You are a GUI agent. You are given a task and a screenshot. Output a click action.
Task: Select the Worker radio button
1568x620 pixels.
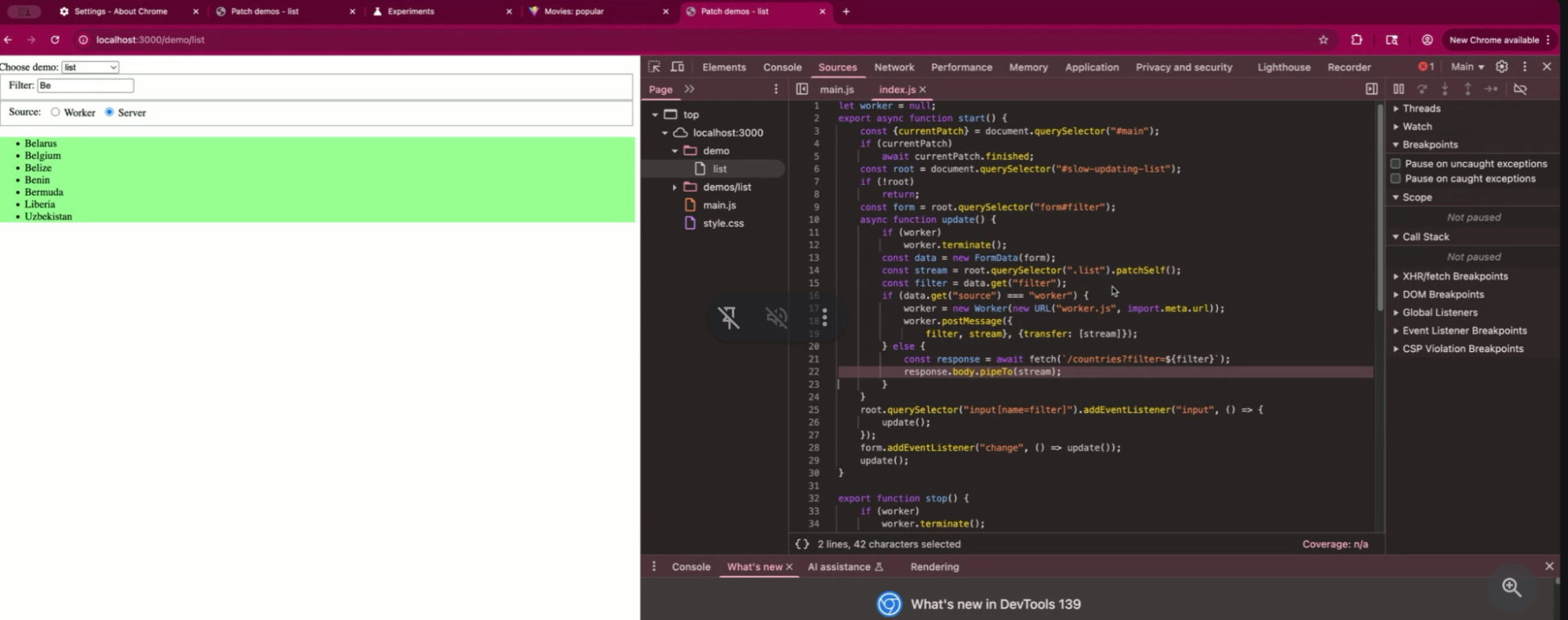[56, 112]
